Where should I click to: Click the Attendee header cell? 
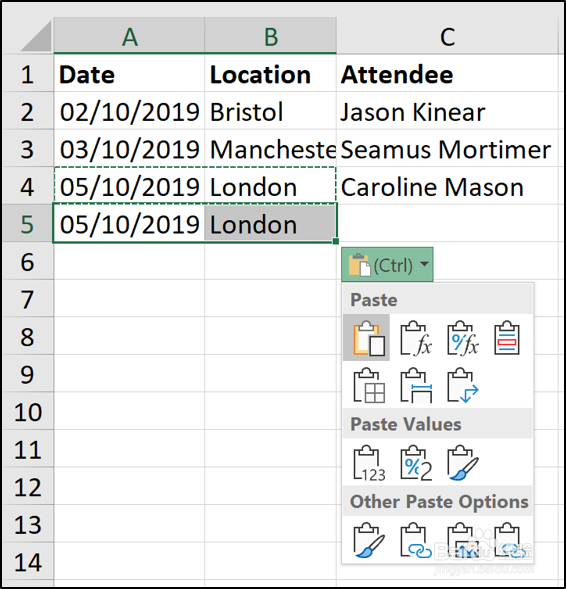[x=447, y=74]
